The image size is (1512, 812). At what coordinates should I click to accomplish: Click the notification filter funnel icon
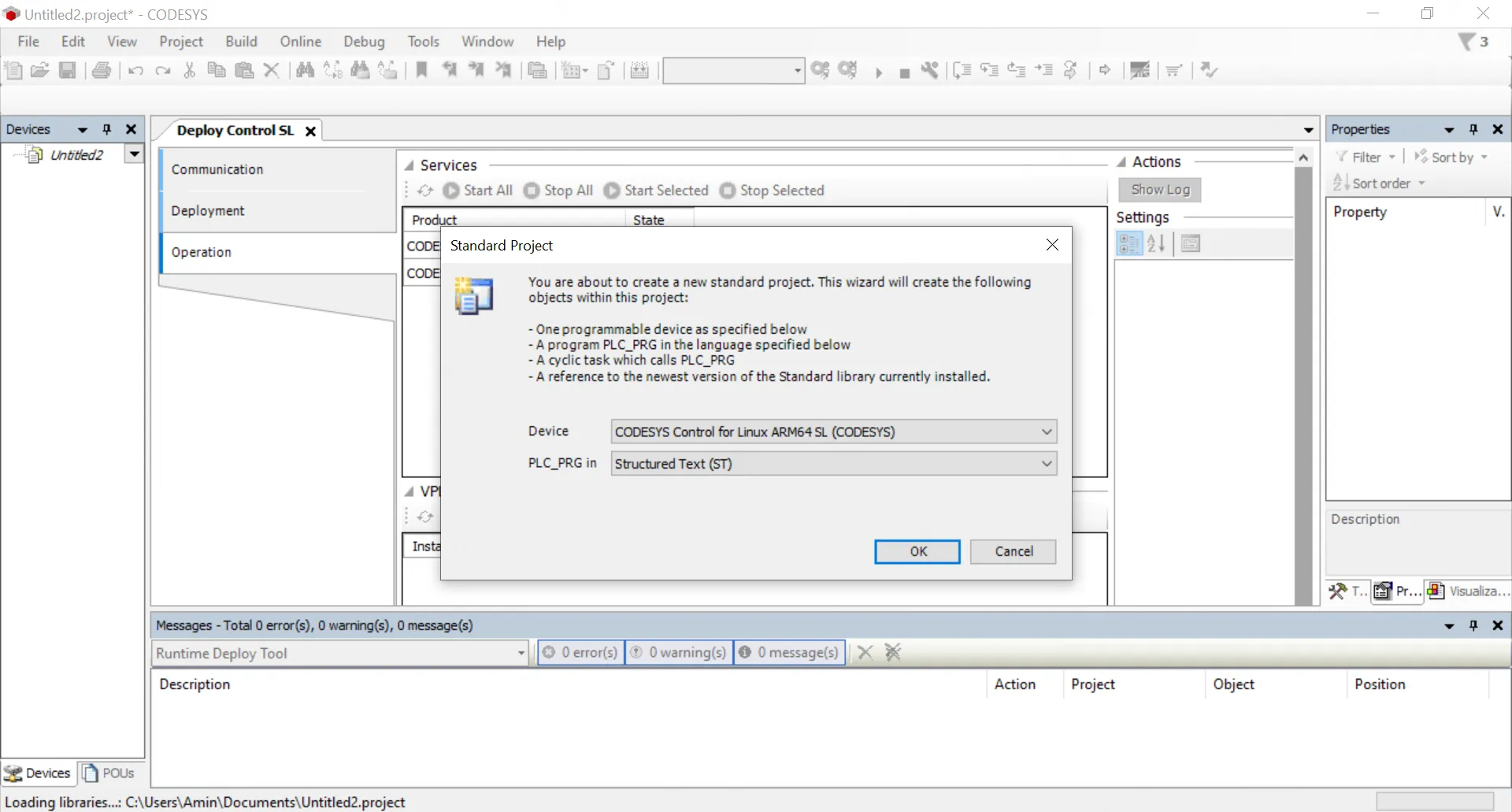pos(1466,42)
